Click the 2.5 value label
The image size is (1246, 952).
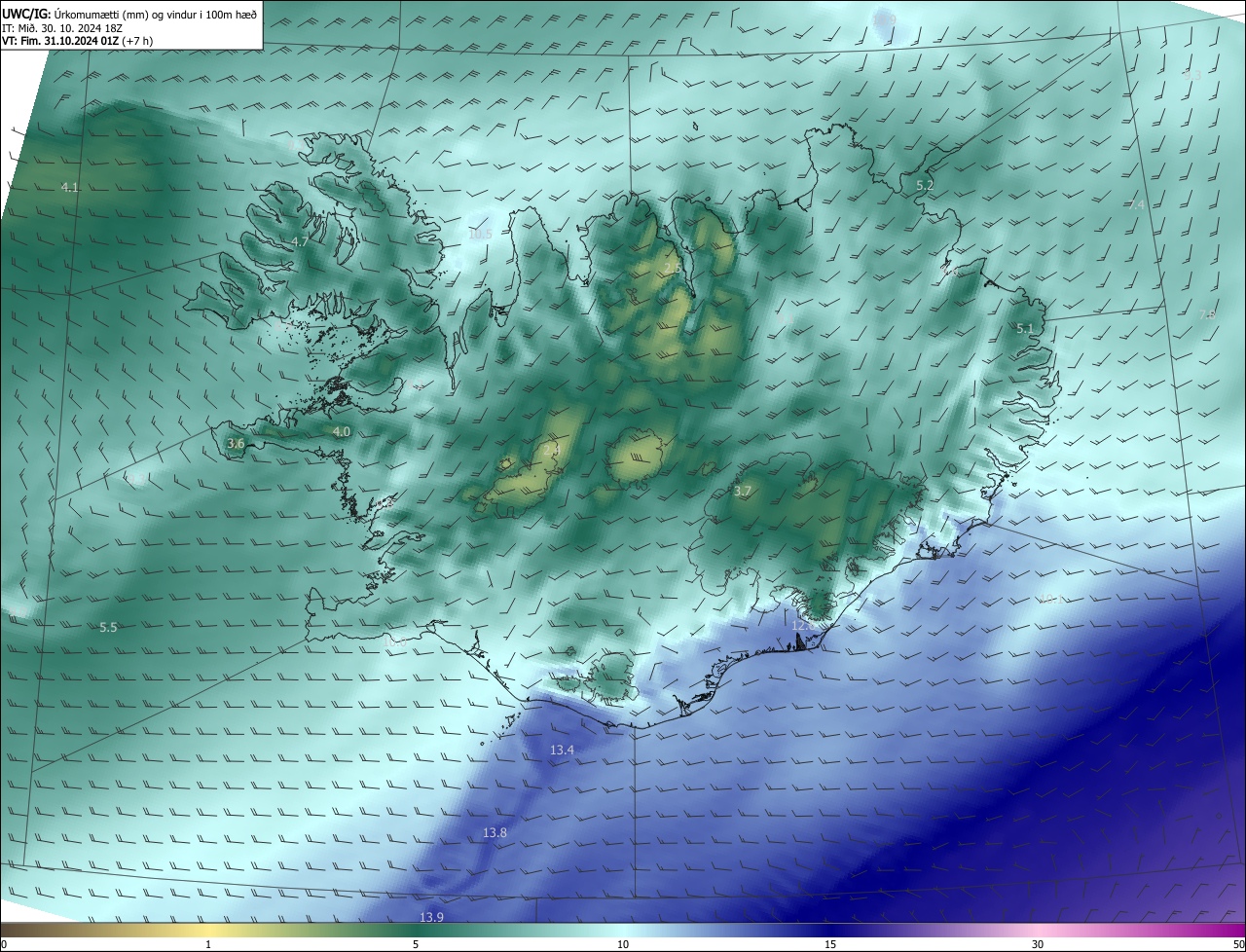point(673,268)
